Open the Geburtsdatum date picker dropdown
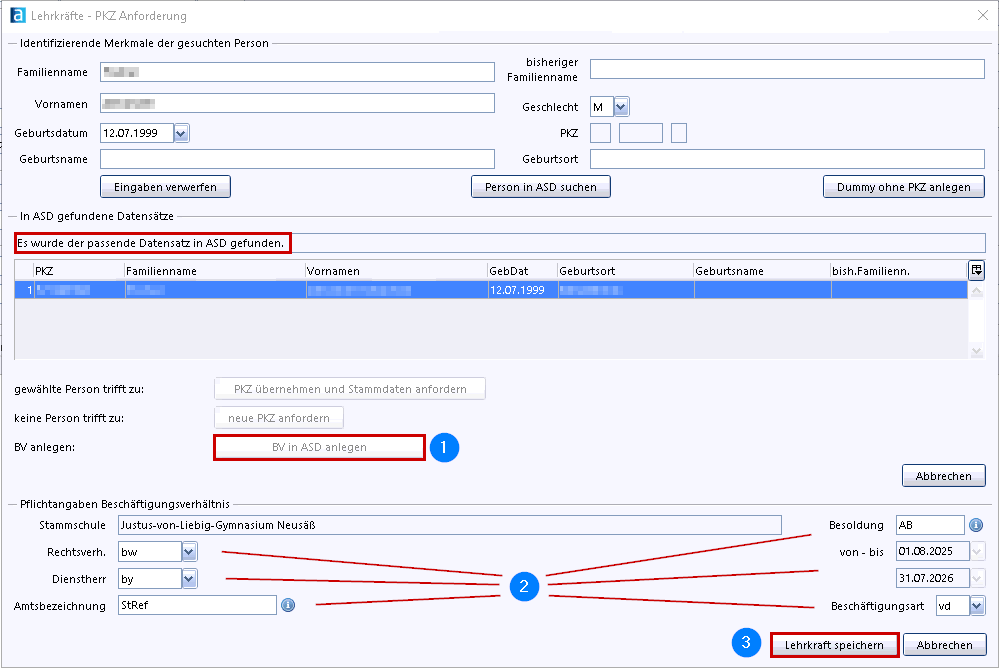Viewport: 999px width, 669px height. 181,133
